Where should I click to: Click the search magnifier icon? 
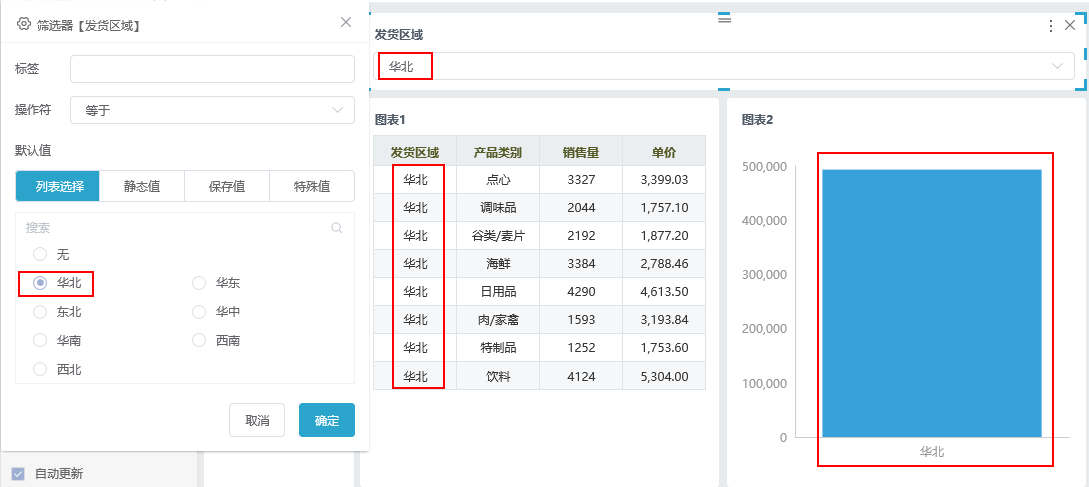[x=337, y=227]
